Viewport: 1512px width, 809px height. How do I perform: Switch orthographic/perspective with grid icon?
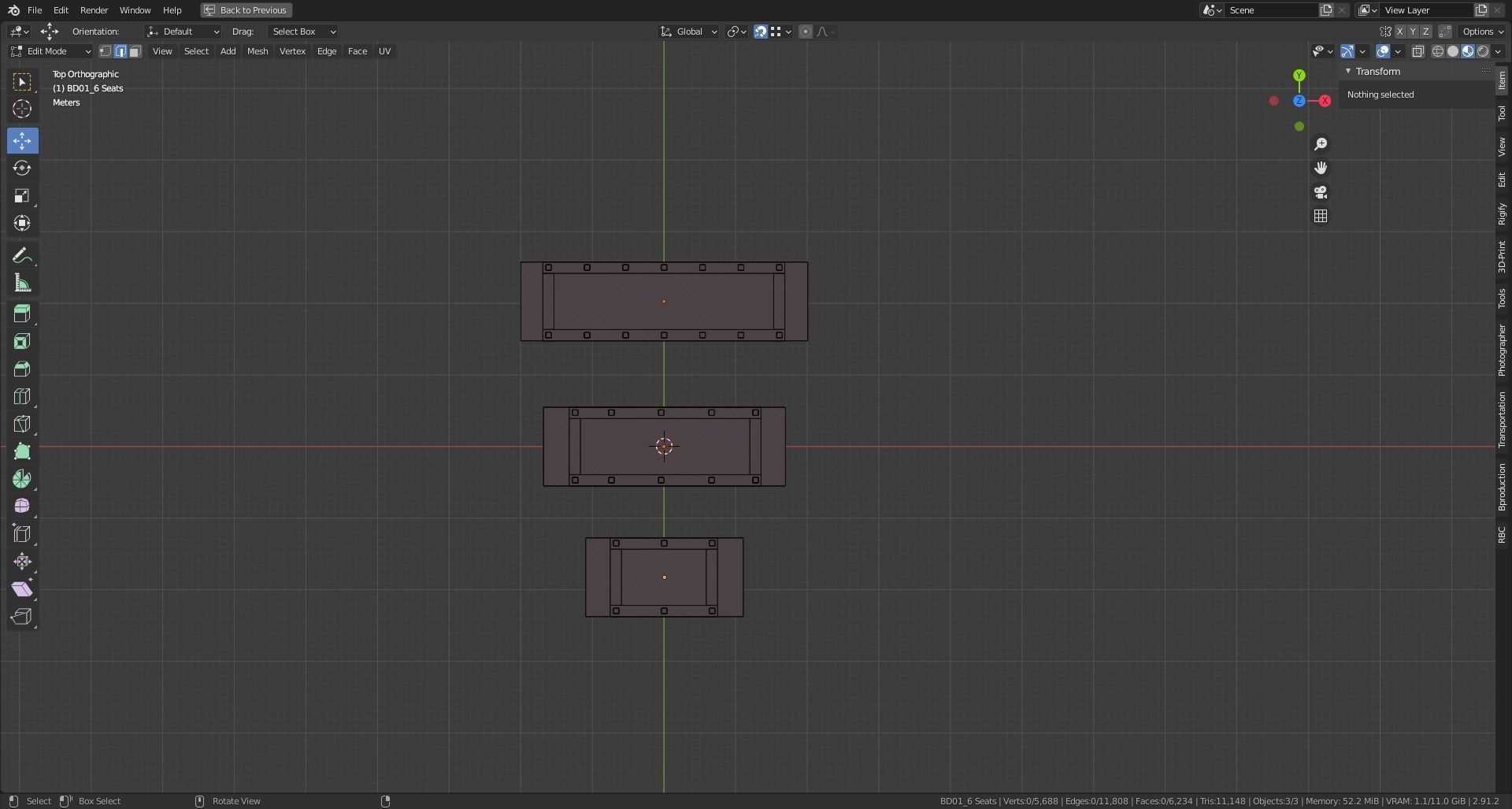(1321, 216)
